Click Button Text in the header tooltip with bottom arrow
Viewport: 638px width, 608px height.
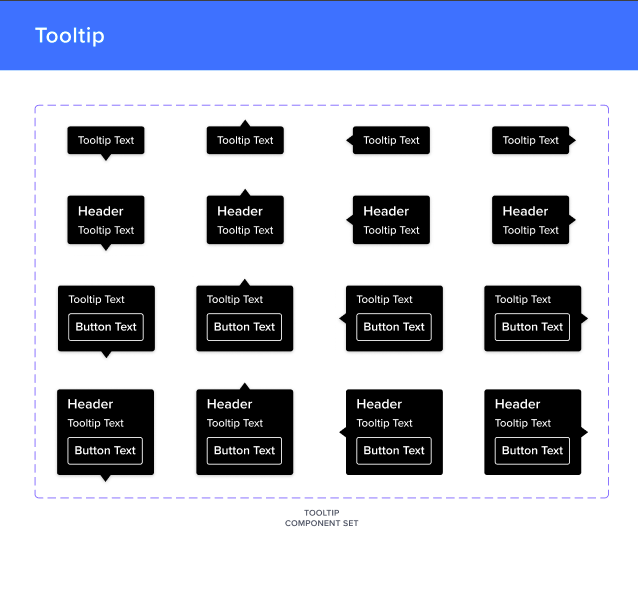point(105,451)
